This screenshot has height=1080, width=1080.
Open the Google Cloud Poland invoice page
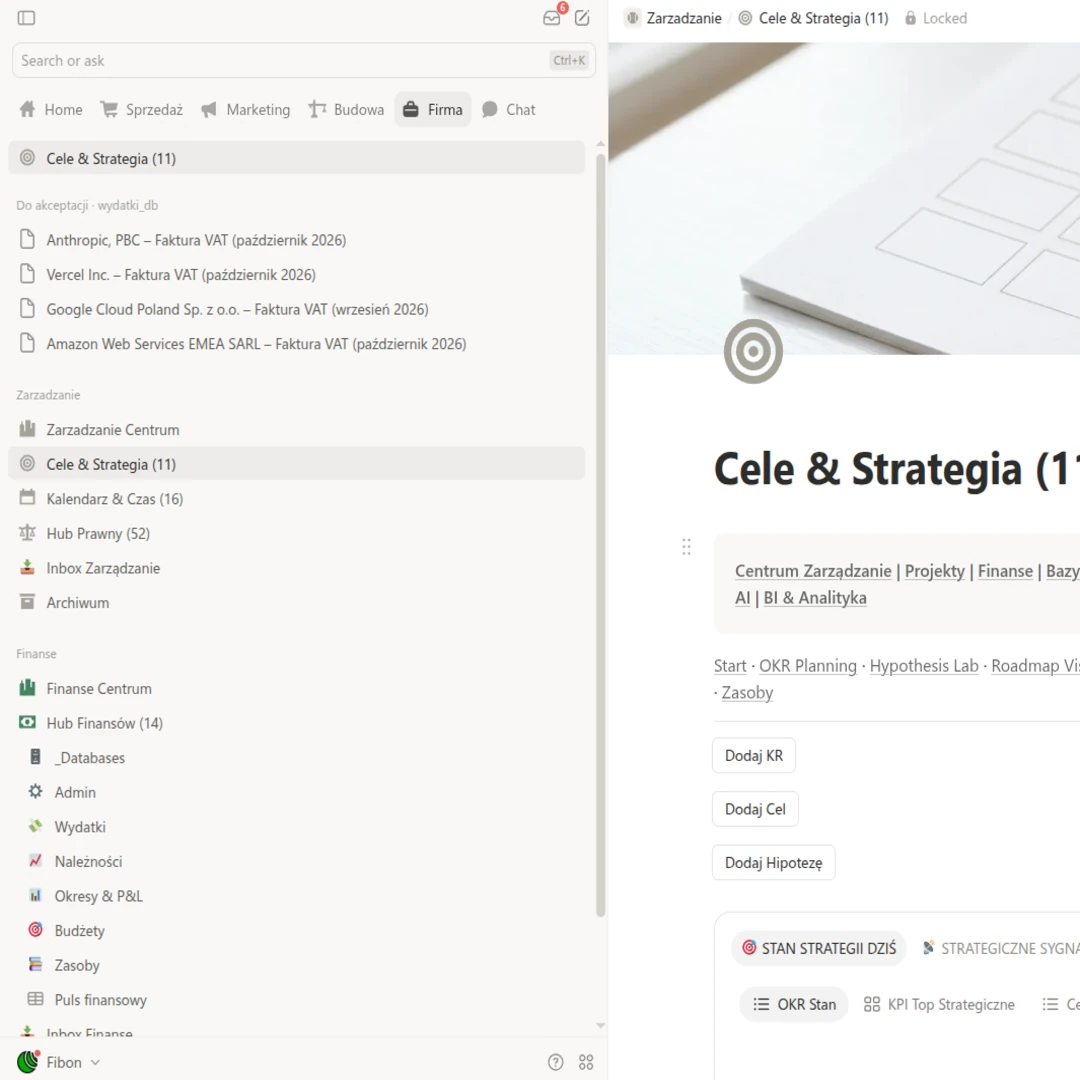point(297,309)
